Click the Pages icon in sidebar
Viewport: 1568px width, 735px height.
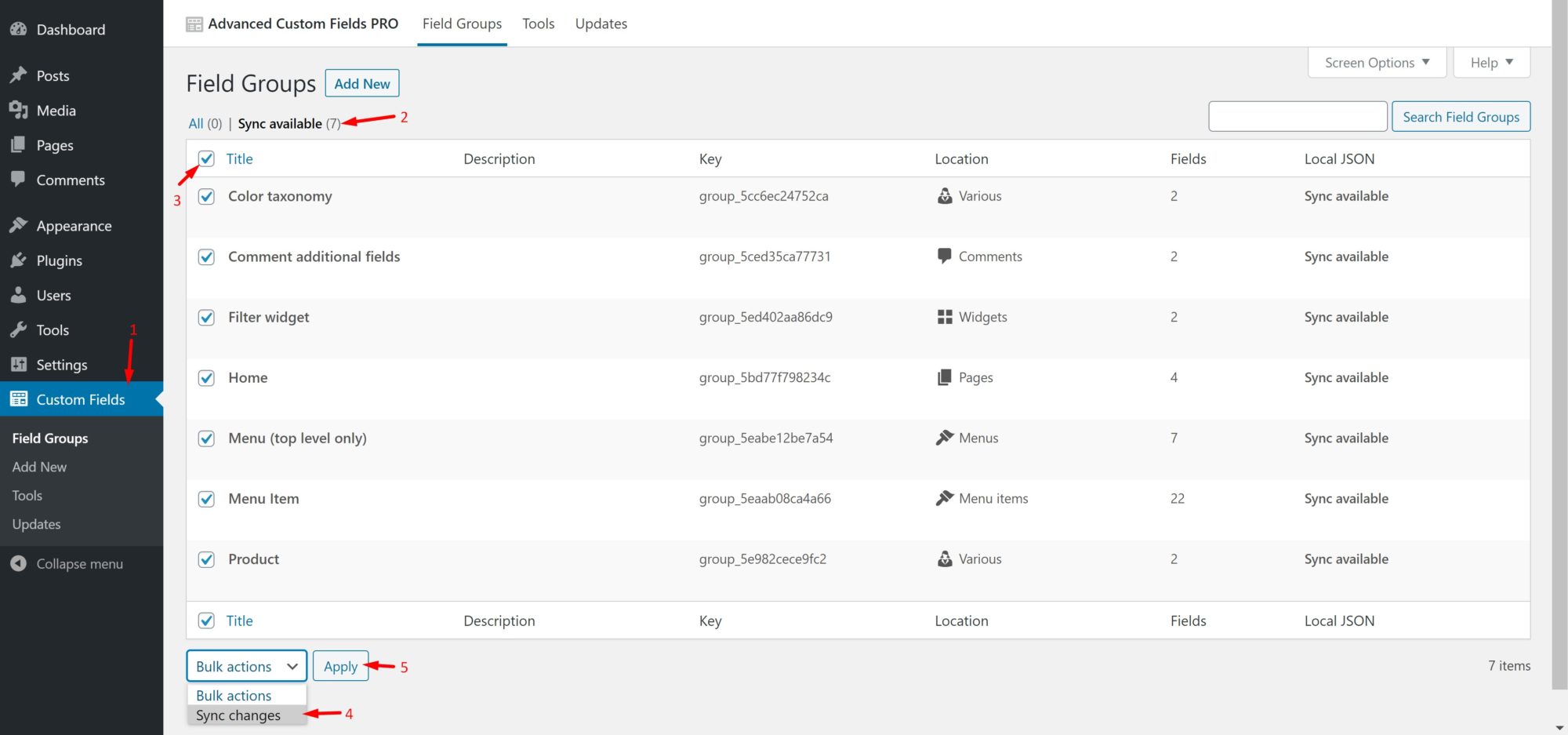tap(19, 145)
